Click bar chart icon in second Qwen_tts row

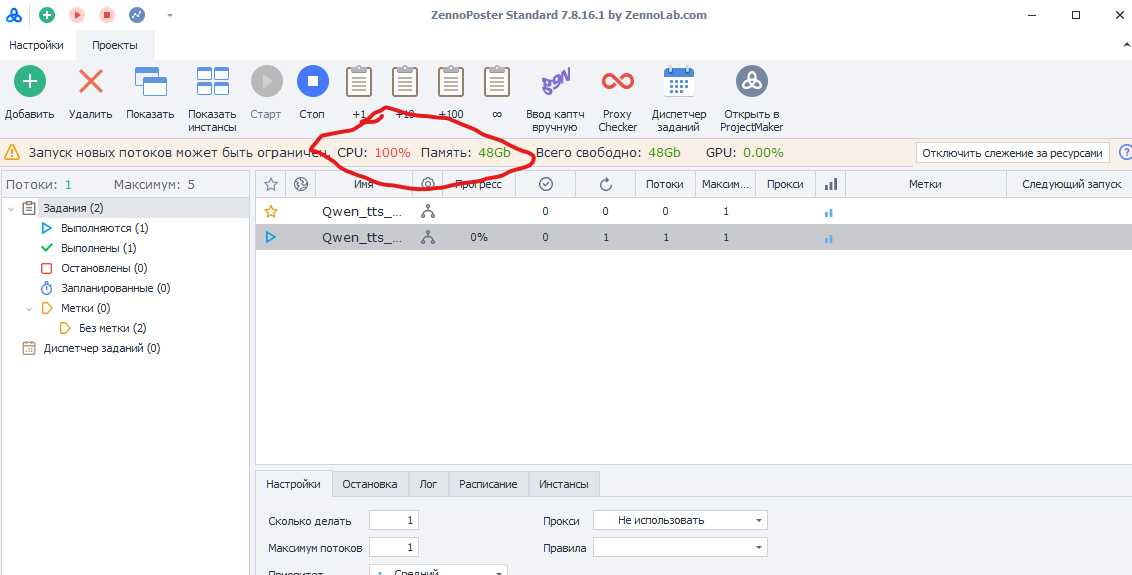(829, 238)
